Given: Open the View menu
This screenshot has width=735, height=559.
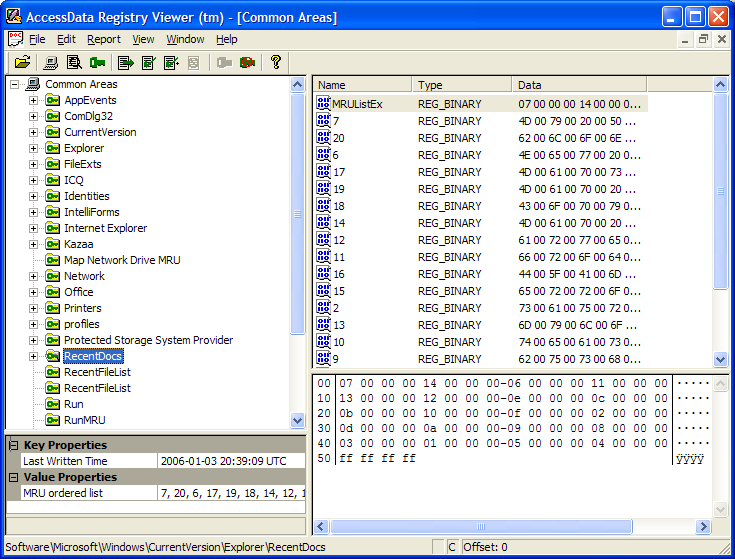Looking at the screenshot, I should [143, 39].
